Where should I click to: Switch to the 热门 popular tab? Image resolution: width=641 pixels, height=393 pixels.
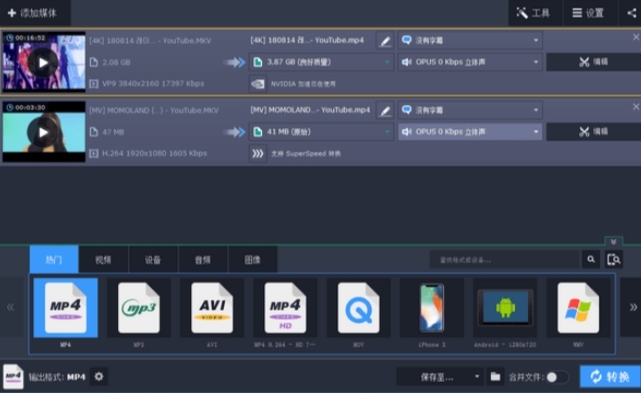(54, 260)
